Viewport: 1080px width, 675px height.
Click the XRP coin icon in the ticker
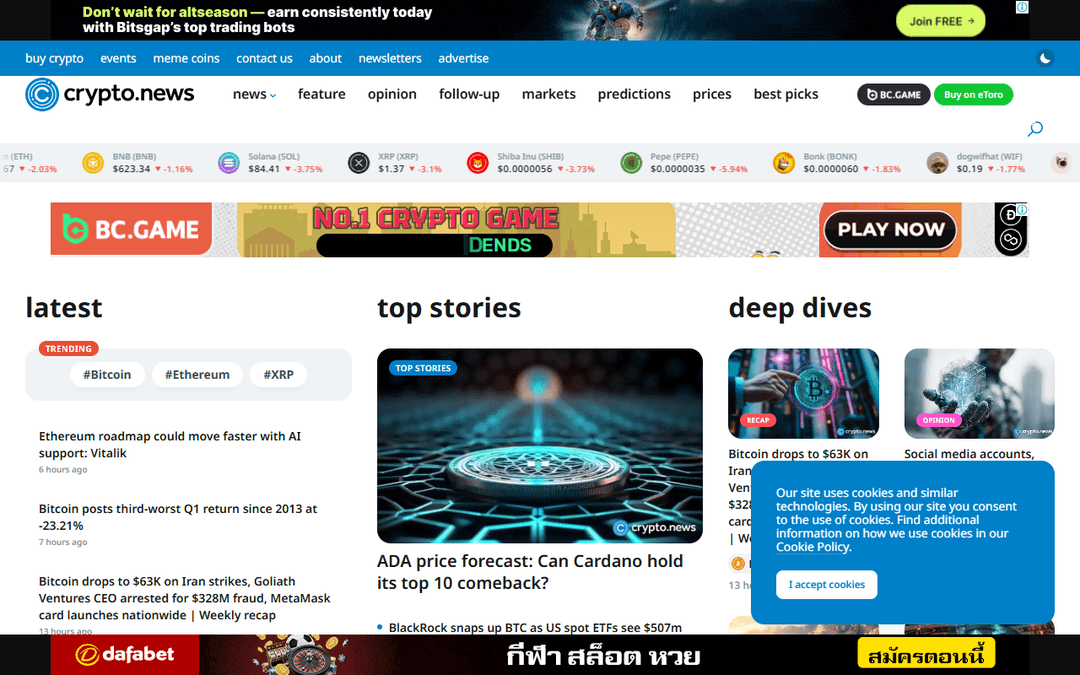coord(358,163)
